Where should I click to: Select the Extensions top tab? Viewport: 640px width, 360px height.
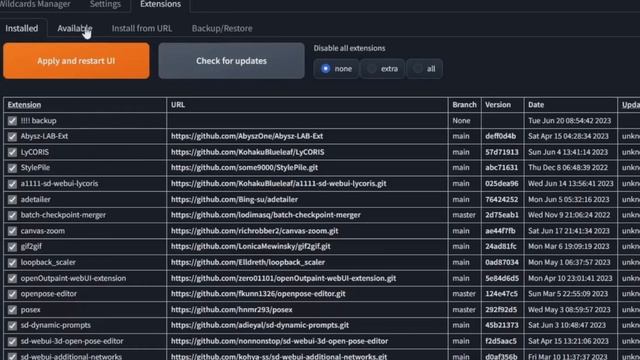click(x=160, y=4)
